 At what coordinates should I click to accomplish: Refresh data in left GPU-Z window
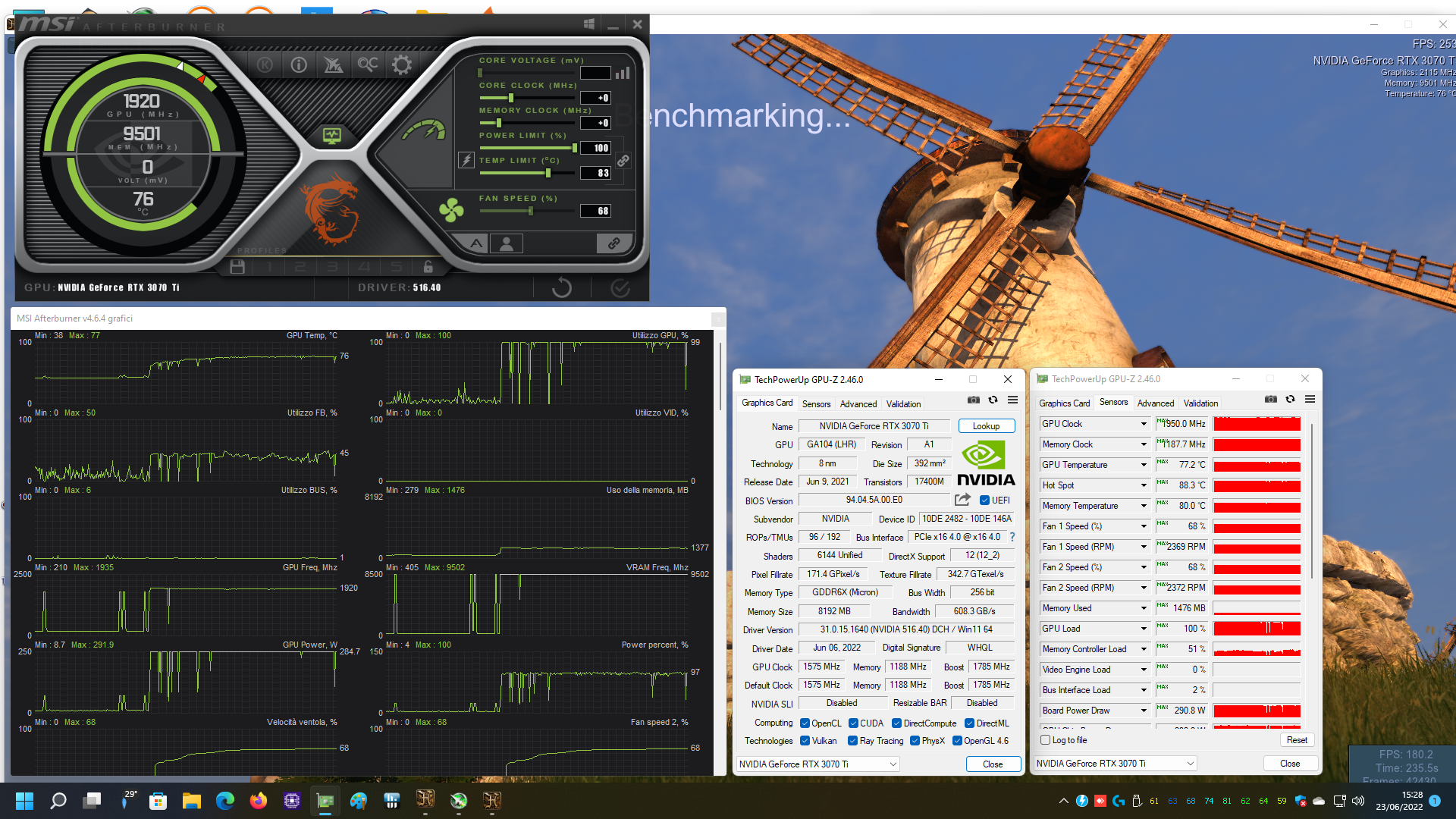pos(993,400)
